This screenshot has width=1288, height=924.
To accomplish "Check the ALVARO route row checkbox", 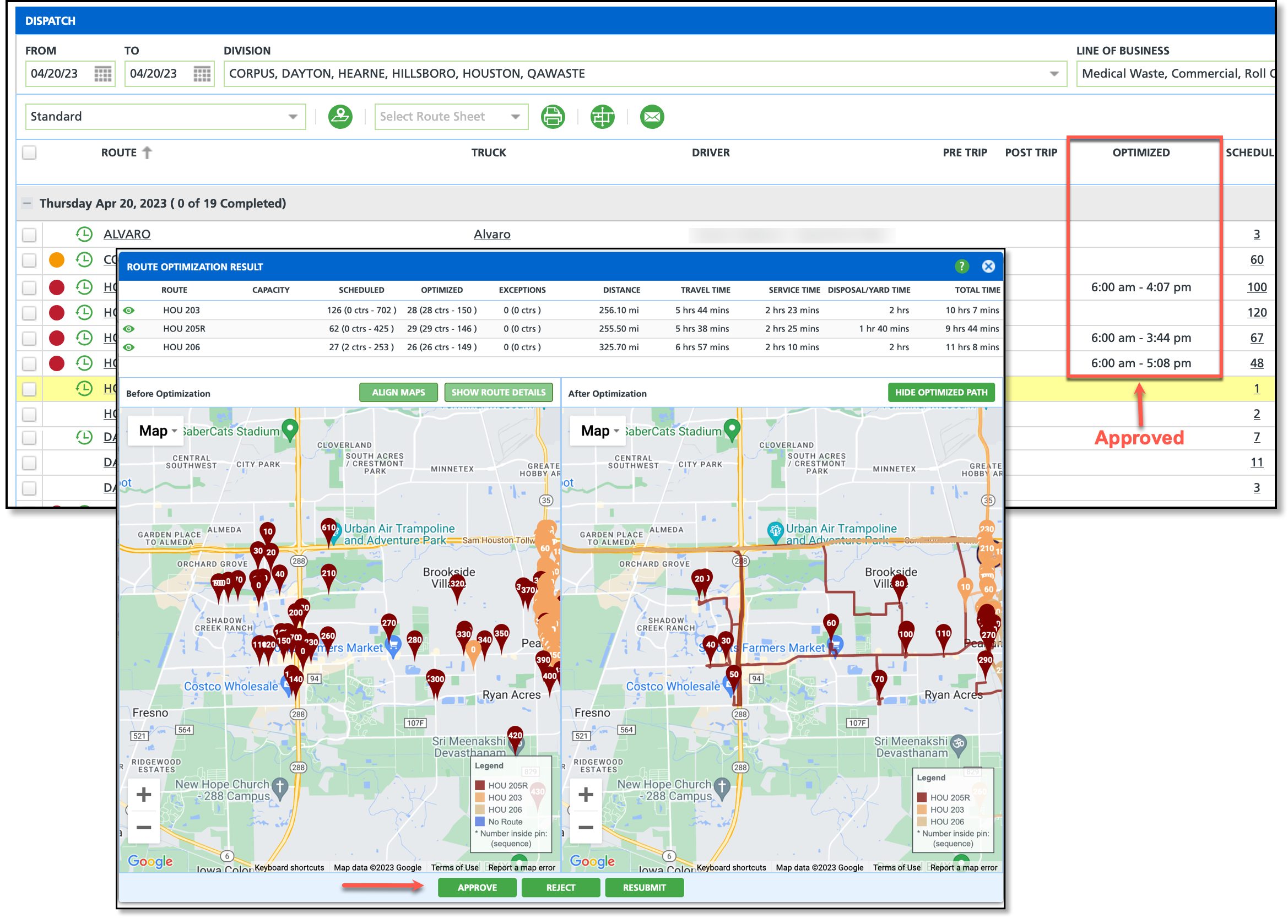I will [x=30, y=235].
